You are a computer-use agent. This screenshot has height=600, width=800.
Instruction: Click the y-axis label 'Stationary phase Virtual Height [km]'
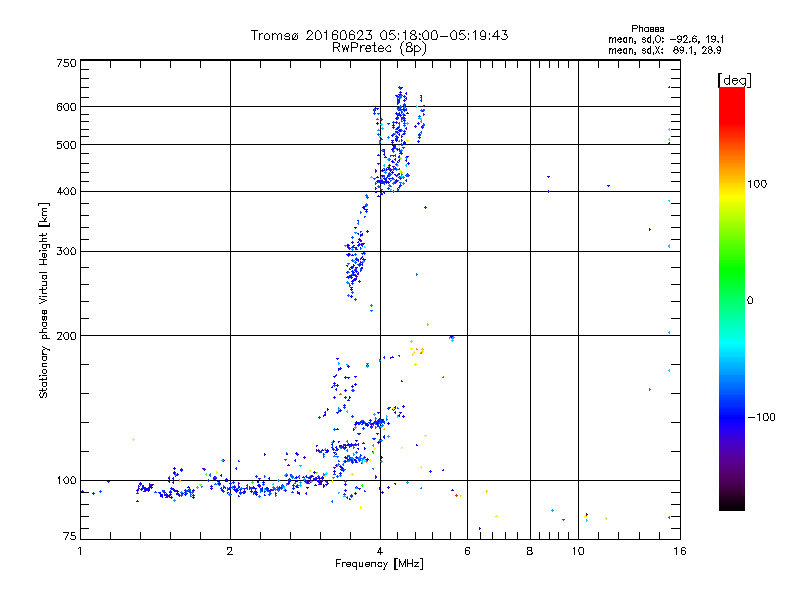(x=43, y=301)
